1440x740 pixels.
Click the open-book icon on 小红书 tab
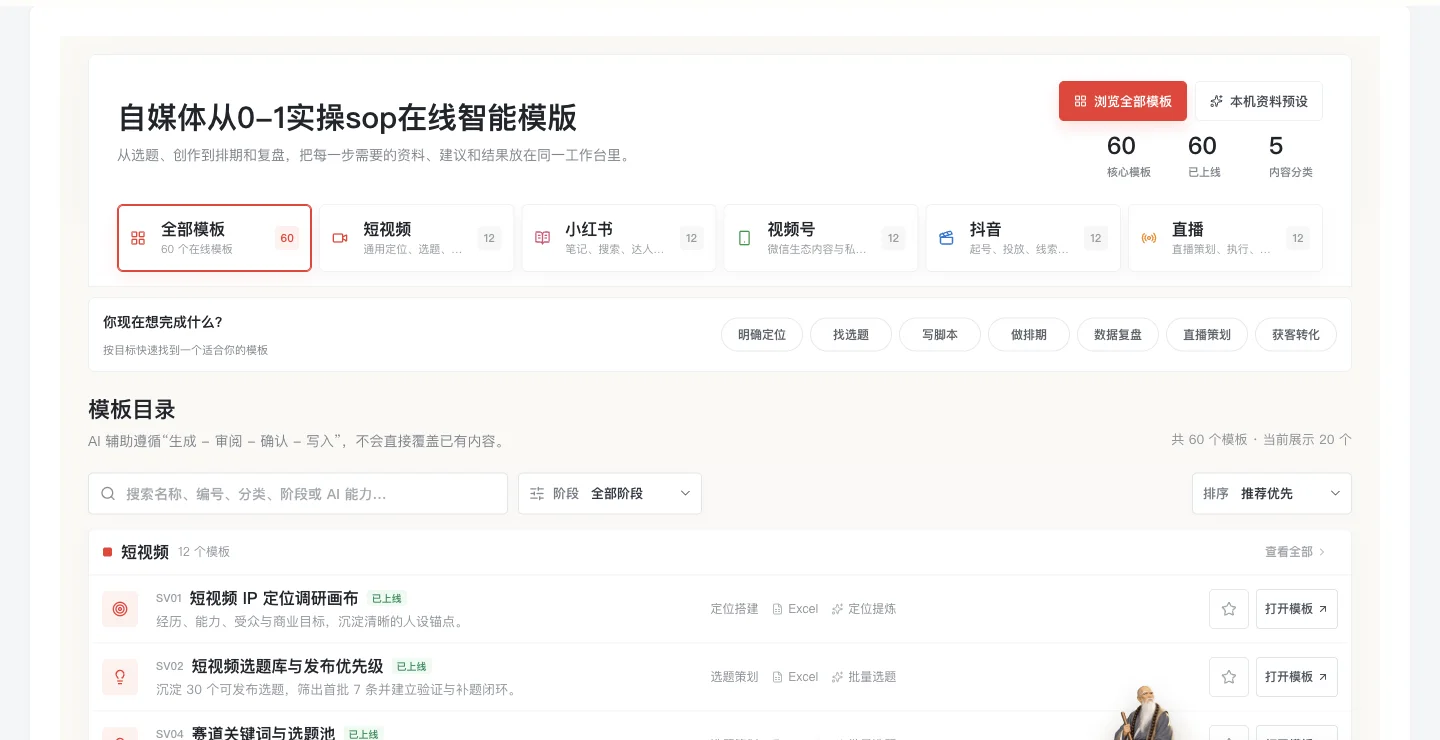(x=542, y=238)
